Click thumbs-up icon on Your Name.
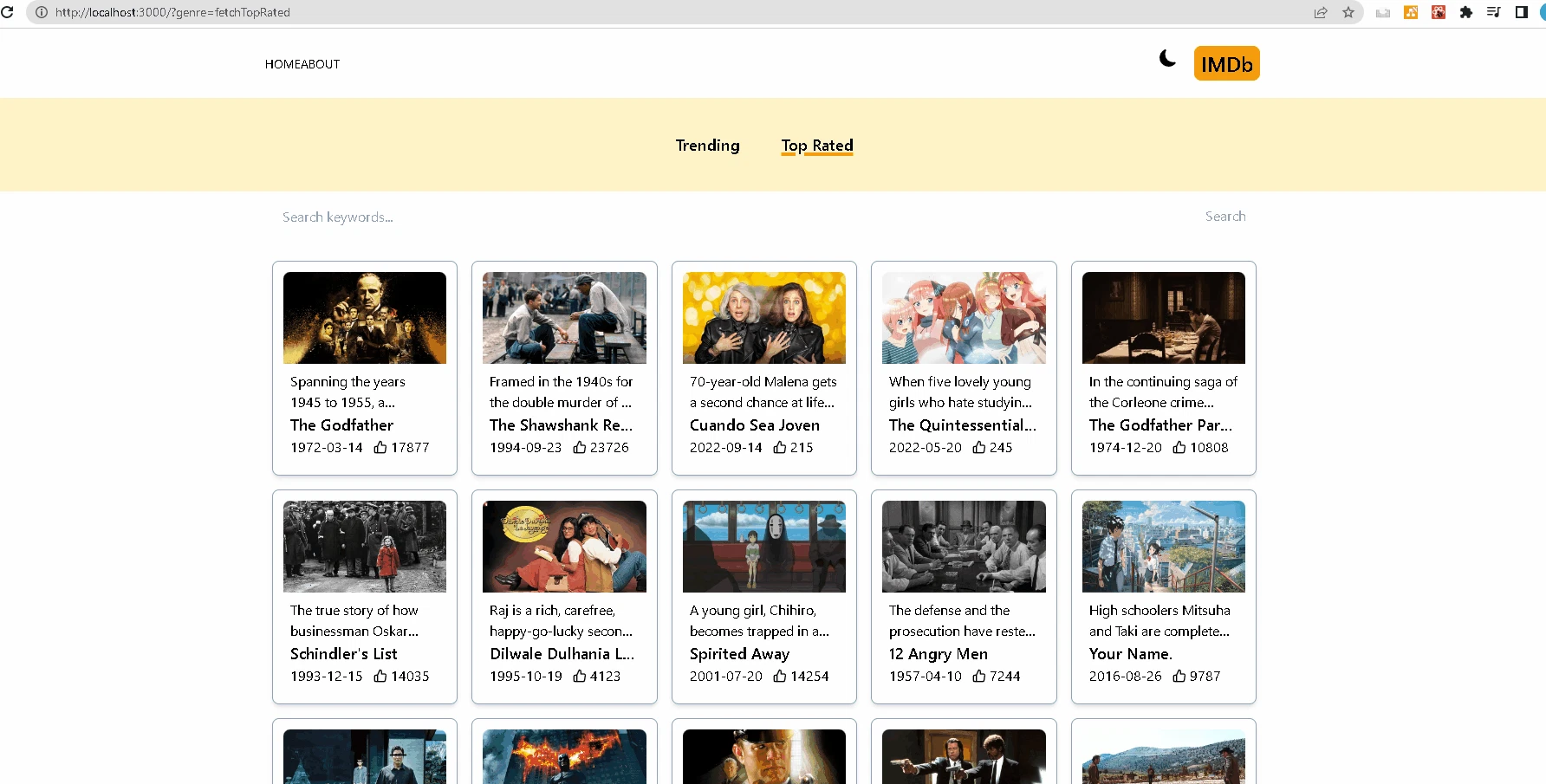The height and width of the screenshot is (784, 1546). coord(1179,676)
